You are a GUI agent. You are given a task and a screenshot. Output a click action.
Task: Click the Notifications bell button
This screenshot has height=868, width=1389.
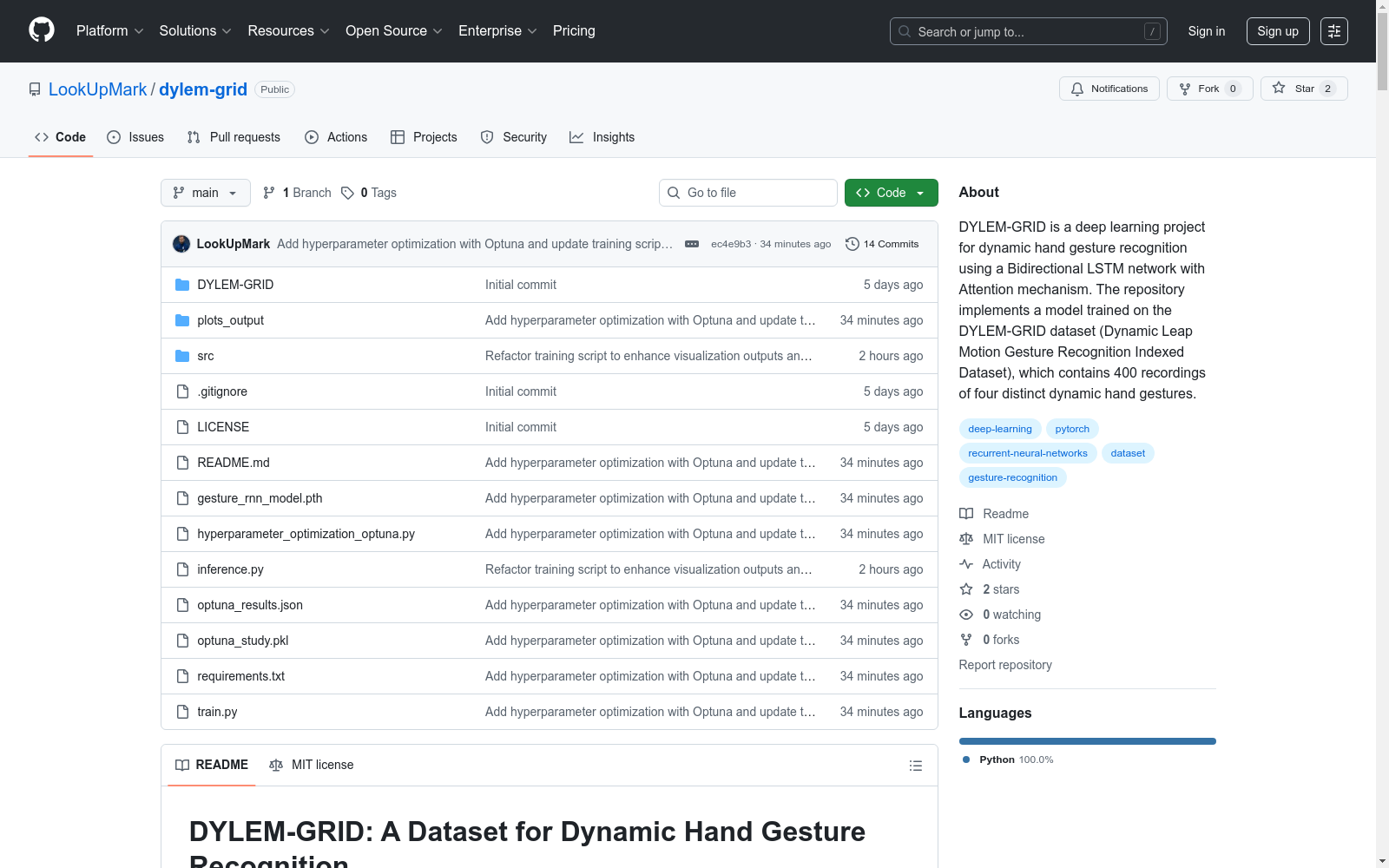1109,89
